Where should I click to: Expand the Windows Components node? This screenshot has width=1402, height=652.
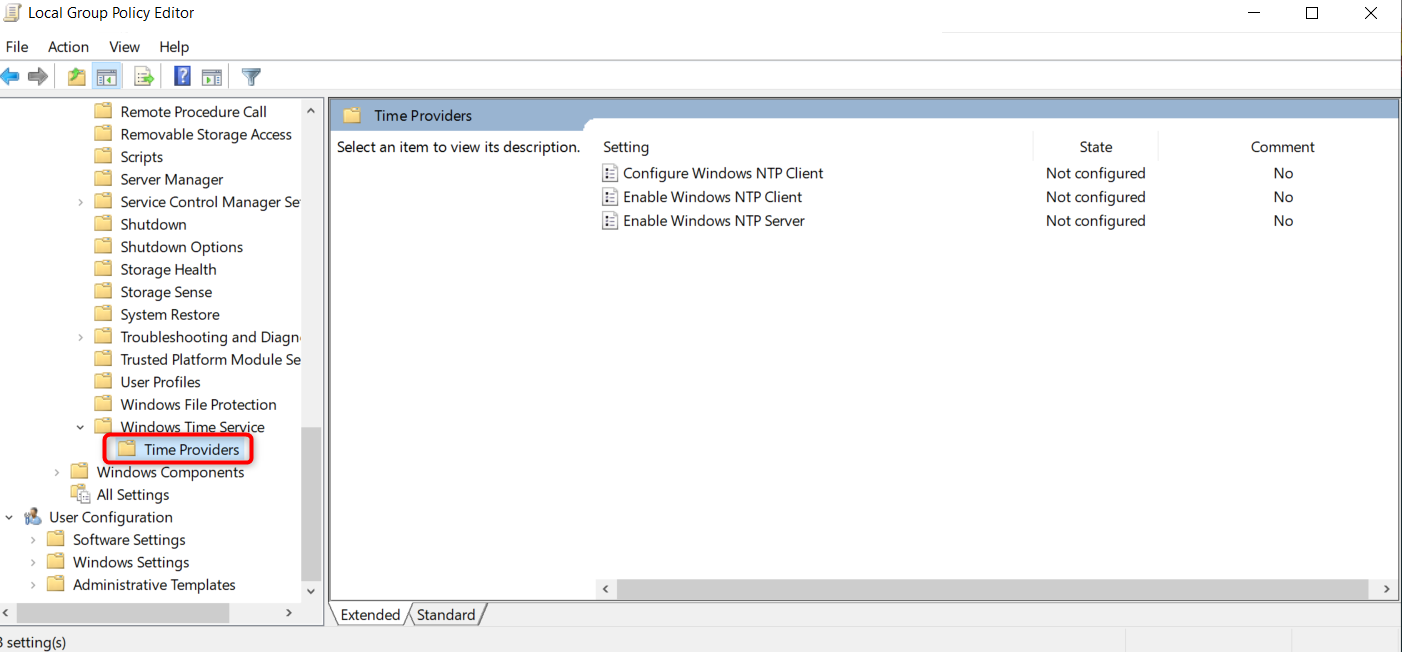57,472
